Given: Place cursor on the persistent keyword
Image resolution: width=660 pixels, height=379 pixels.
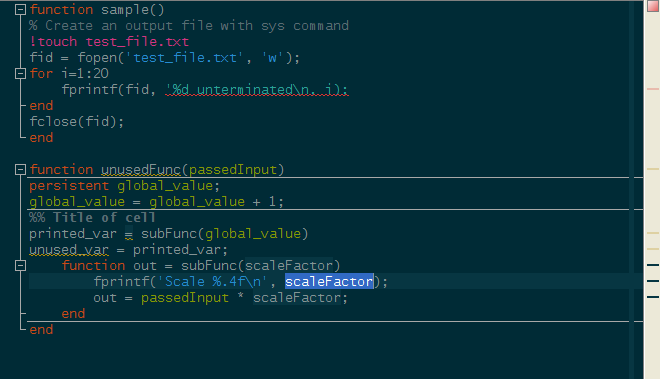Looking at the screenshot, I should tap(69, 186).
